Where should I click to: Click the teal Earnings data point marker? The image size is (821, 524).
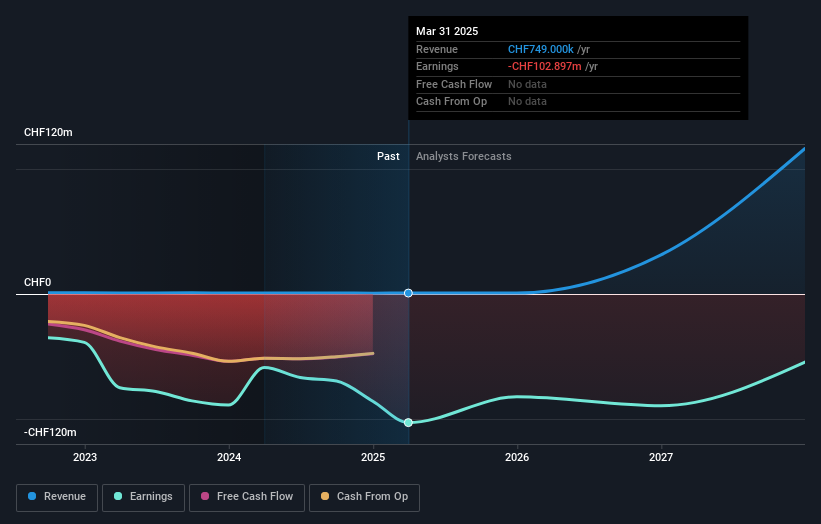(x=408, y=422)
